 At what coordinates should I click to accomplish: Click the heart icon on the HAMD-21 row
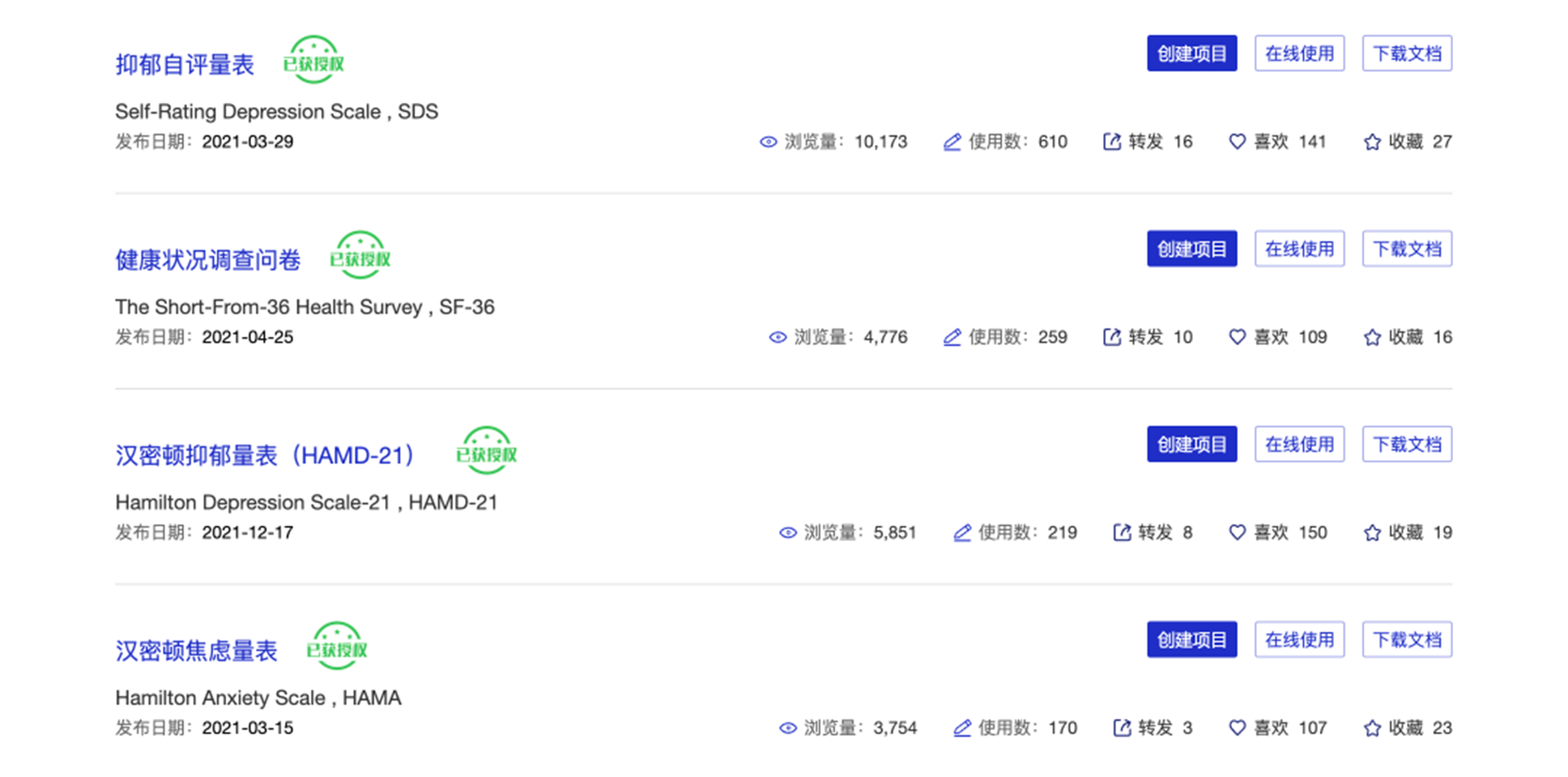click(x=1237, y=532)
